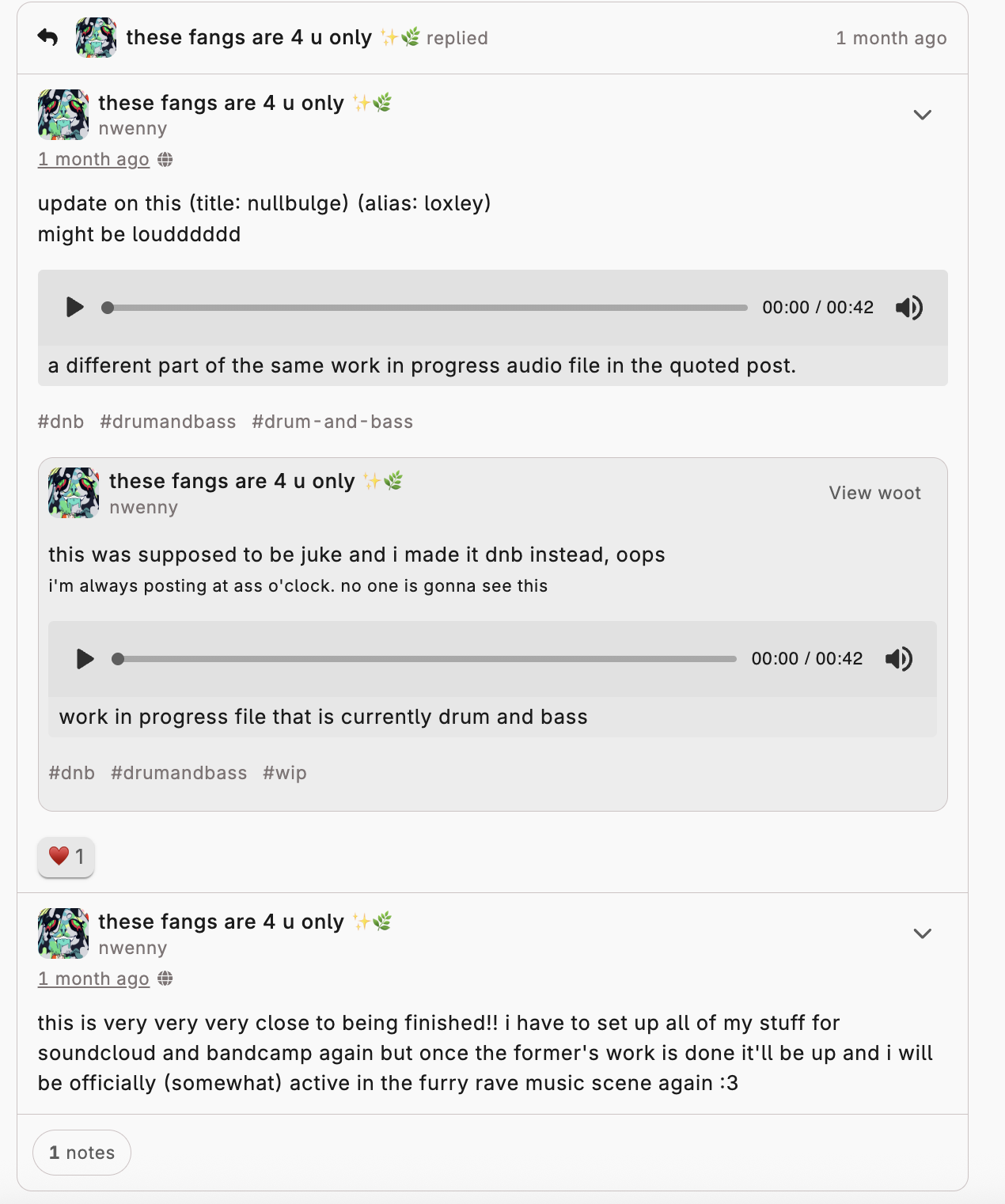
Task: Mute the quoted post's audio player
Action: [x=899, y=658]
